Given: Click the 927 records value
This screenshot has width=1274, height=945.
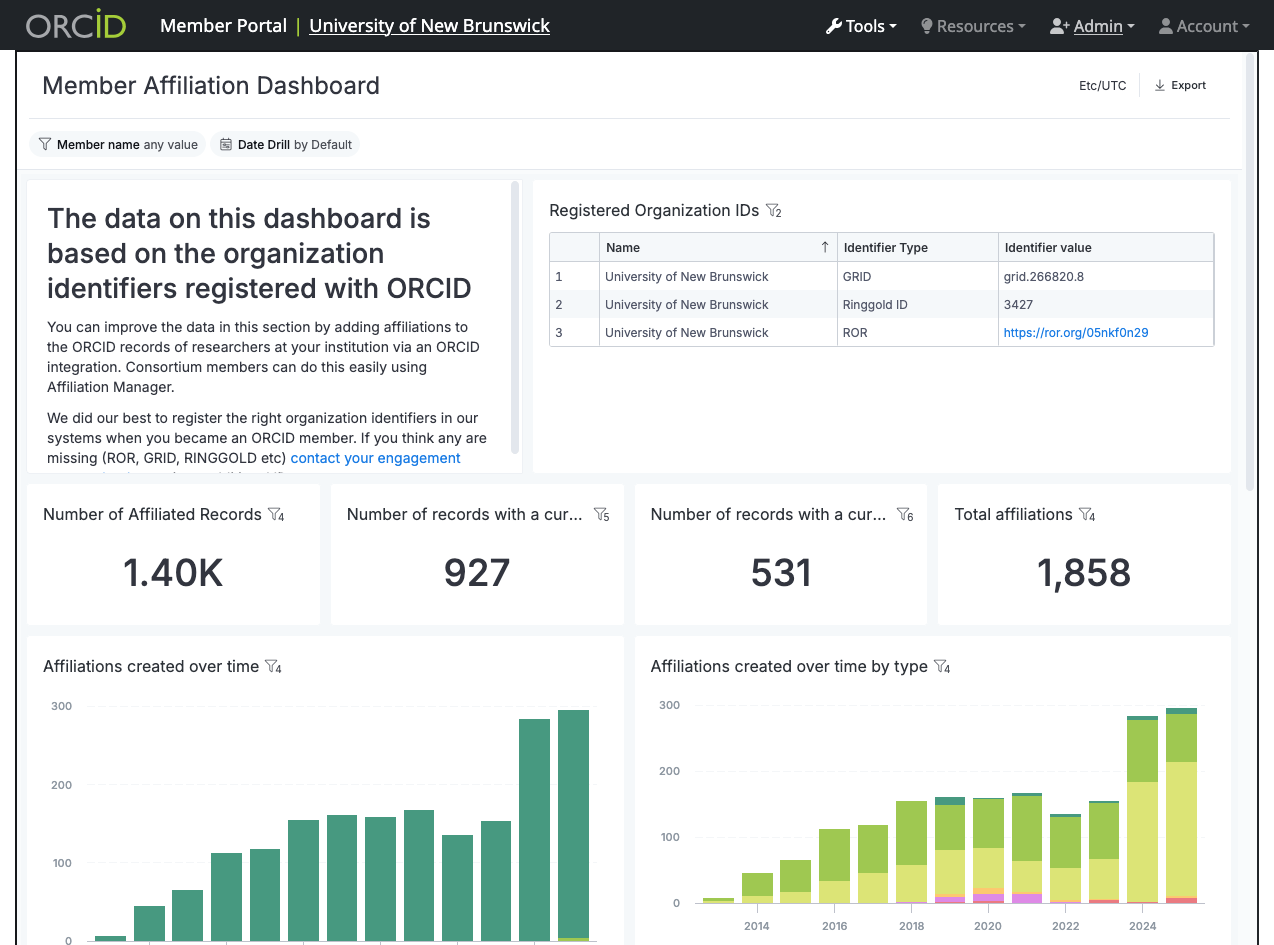Looking at the screenshot, I should [477, 573].
